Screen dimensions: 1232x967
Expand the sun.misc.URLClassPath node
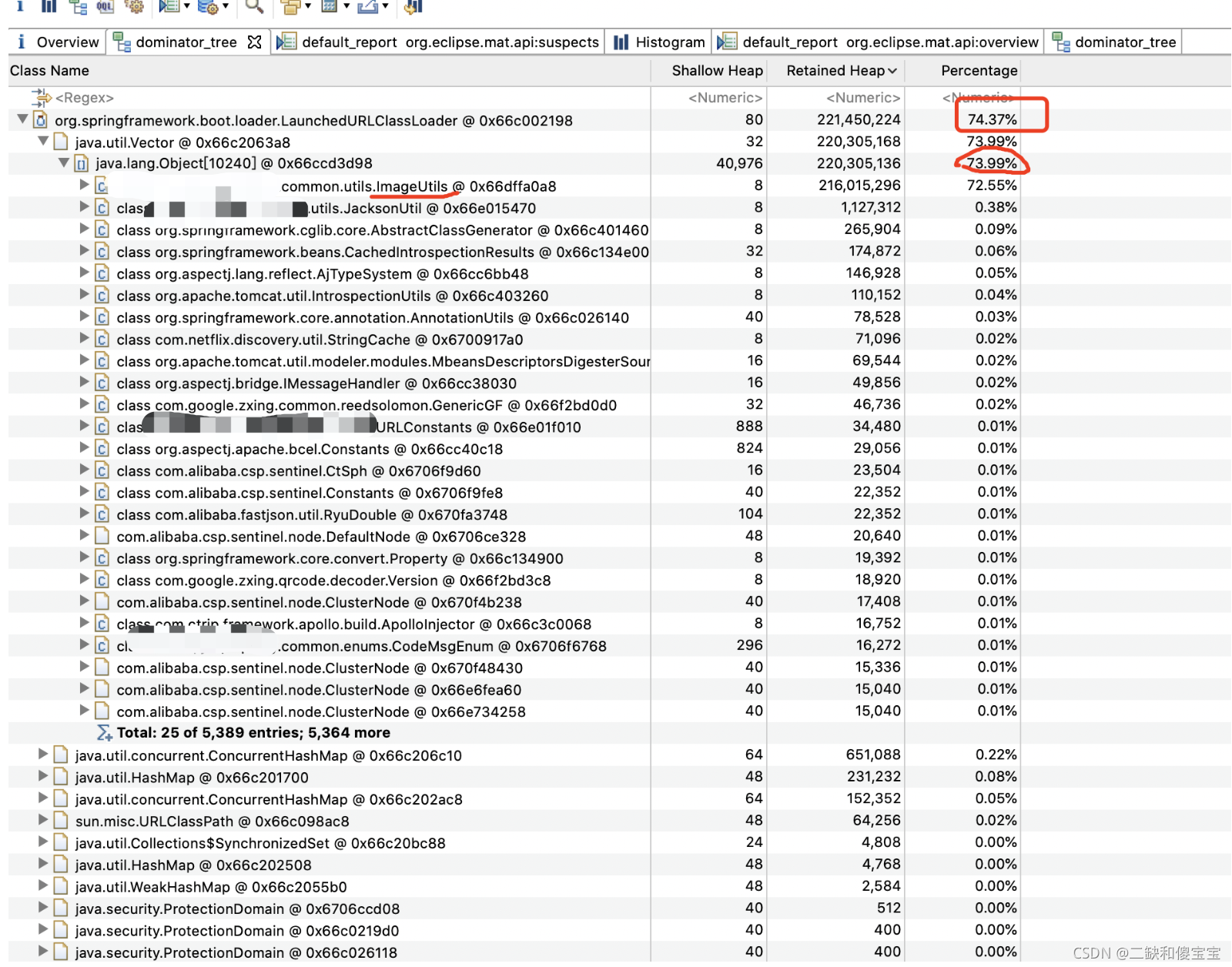click(43, 820)
